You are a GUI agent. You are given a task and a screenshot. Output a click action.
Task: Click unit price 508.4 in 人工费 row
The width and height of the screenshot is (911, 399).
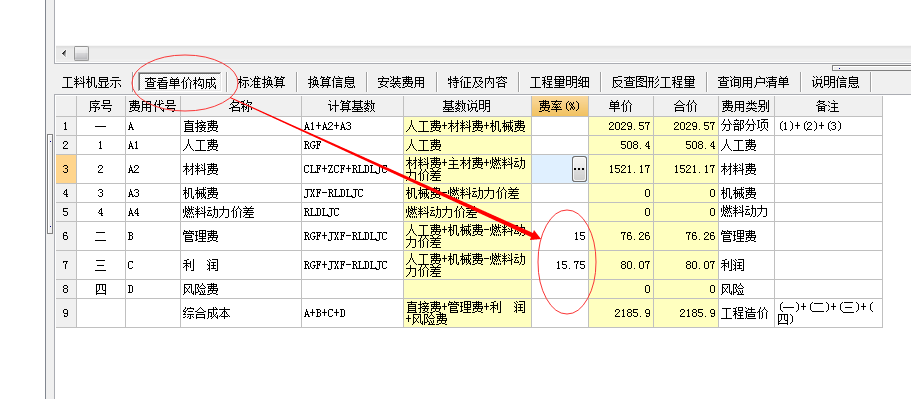click(621, 145)
